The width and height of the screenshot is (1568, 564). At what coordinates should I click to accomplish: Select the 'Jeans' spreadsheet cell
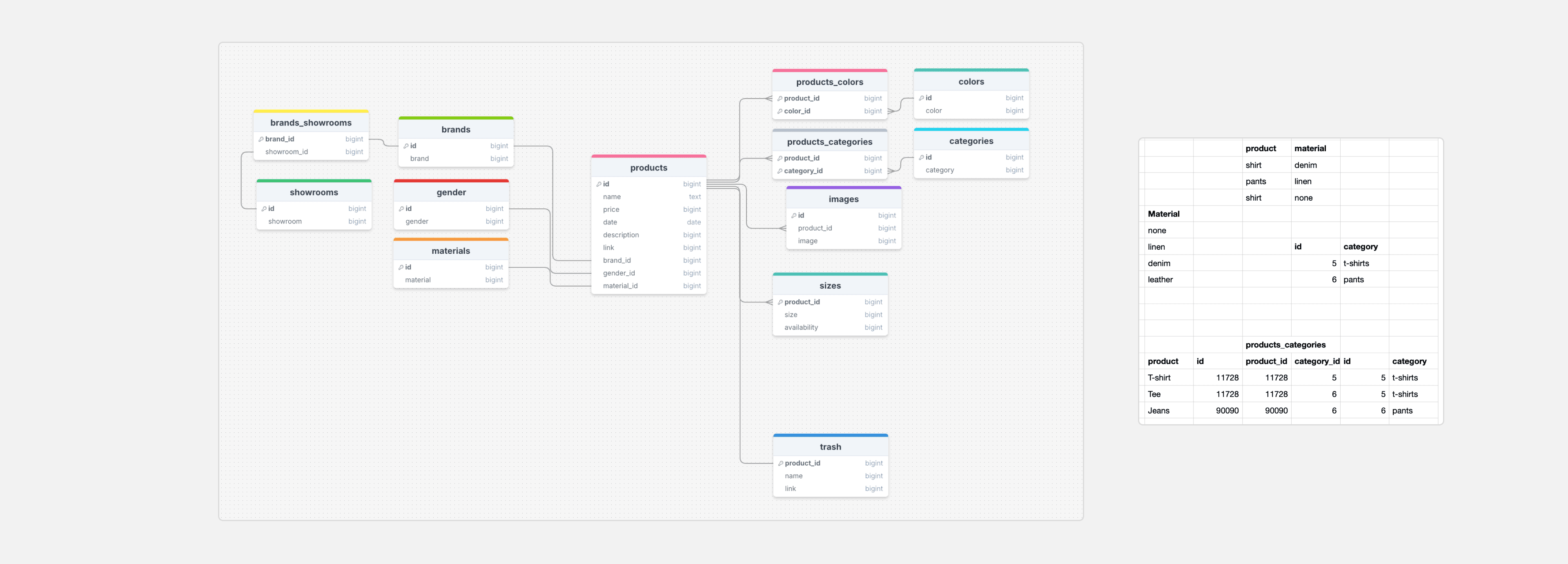click(1169, 410)
